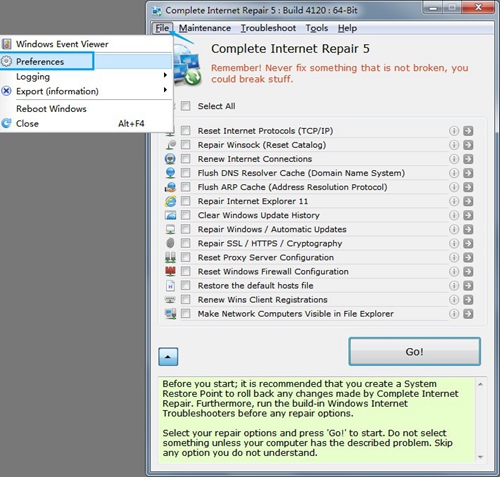Check Repair Internet Explorer 11 option
This screenshot has height=477, width=500.
click(186, 201)
